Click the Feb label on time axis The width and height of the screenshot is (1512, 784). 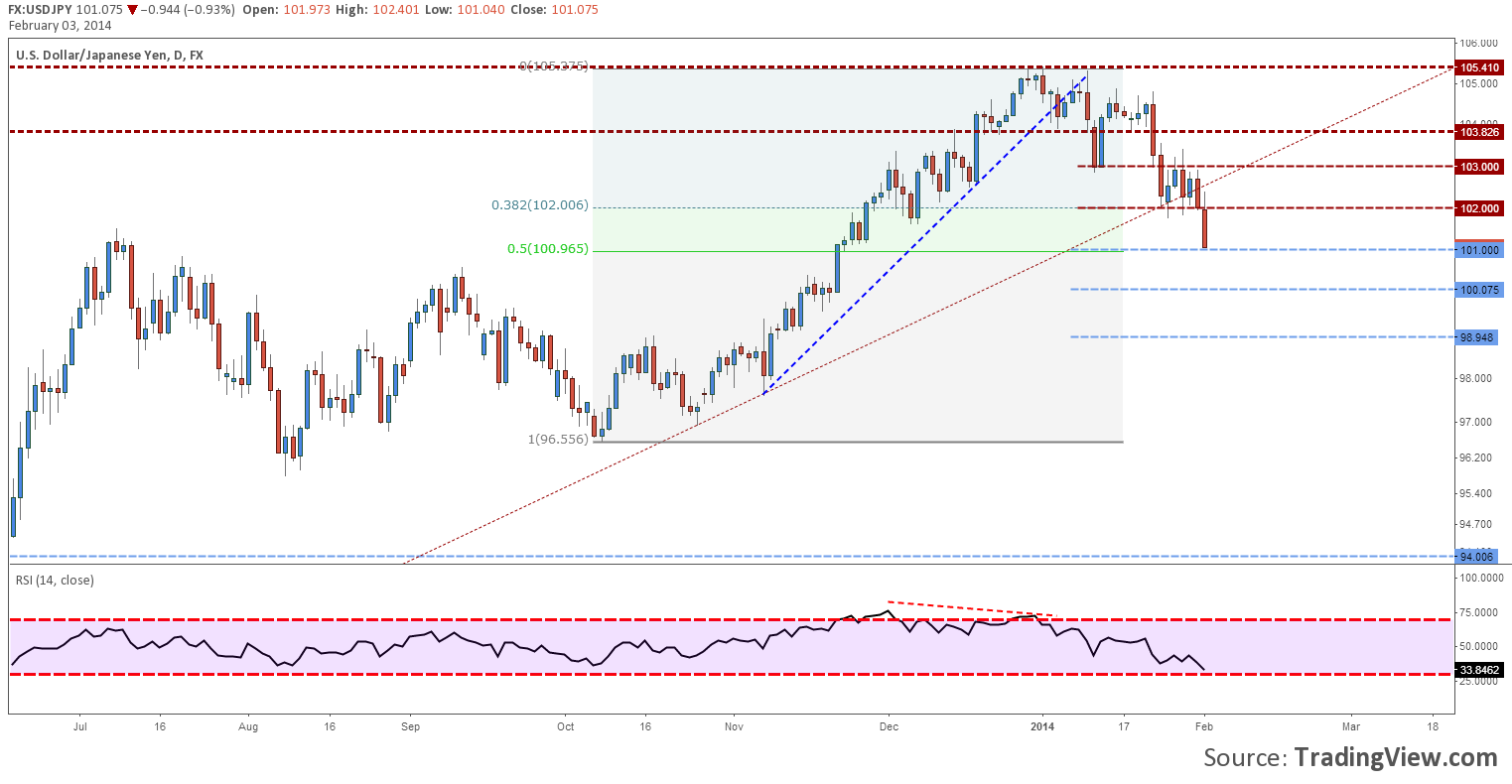(1203, 726)
